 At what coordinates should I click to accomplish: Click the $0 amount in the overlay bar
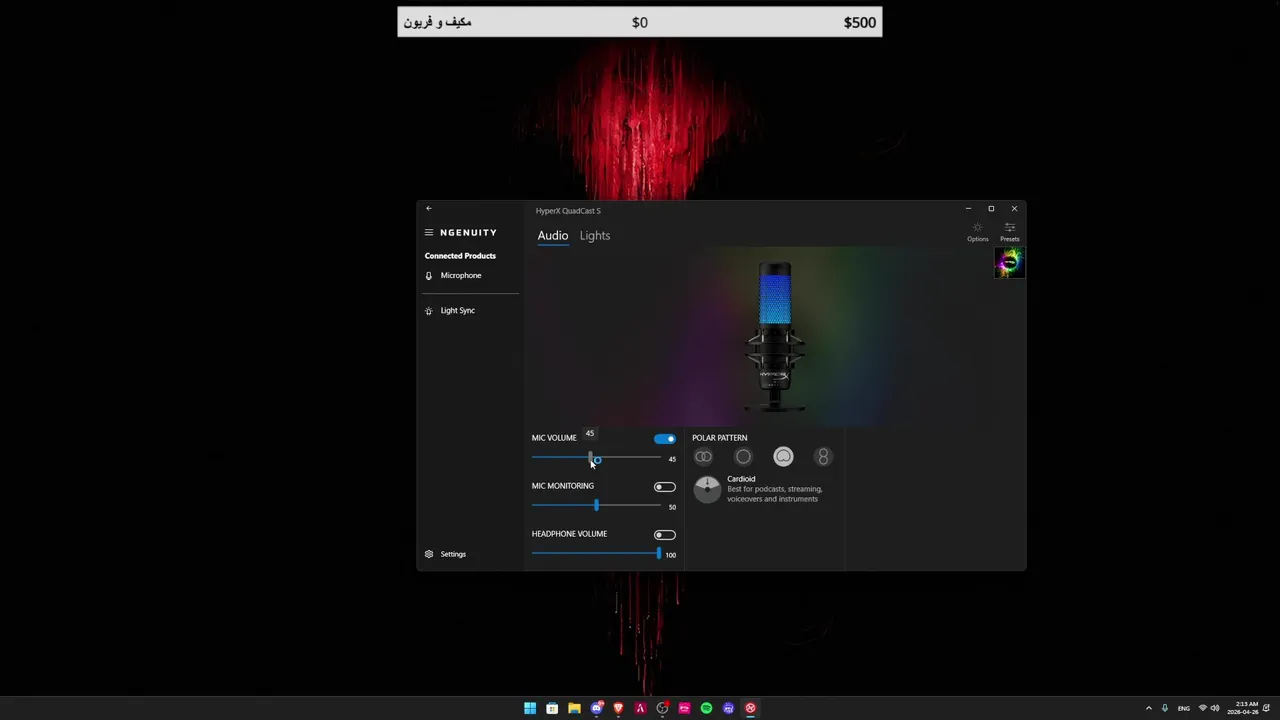point(640,22)
